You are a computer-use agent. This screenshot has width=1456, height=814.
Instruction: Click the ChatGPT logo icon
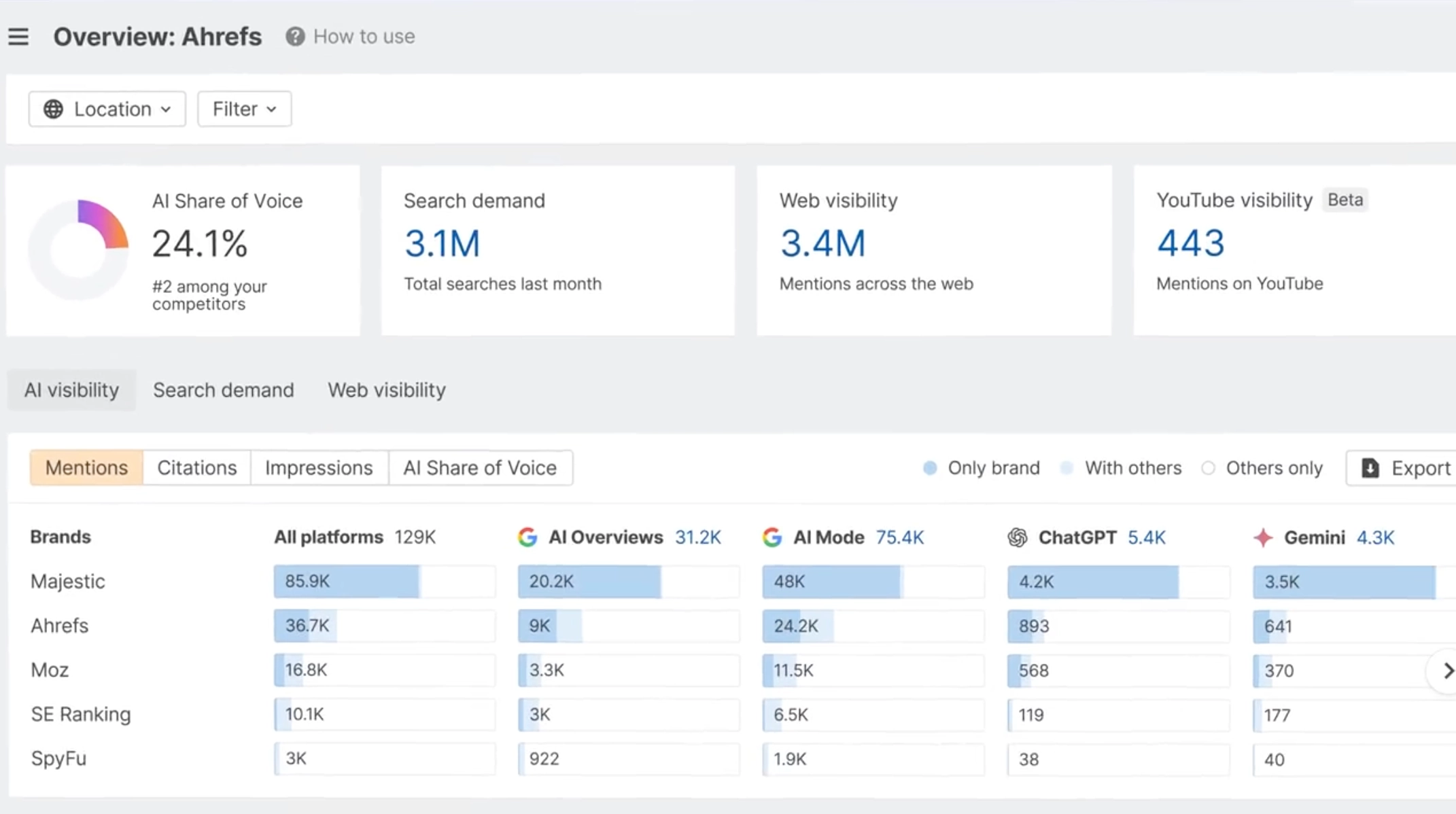1018,537
